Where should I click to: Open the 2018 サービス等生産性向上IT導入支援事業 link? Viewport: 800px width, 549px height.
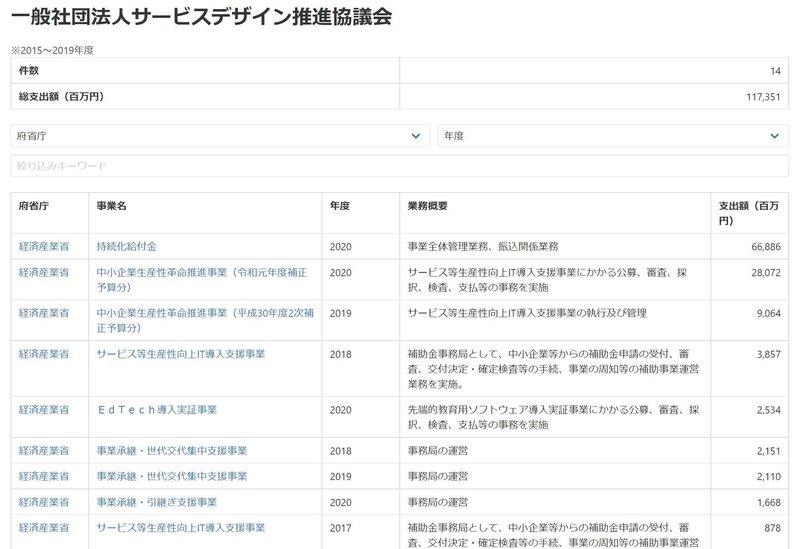tap(181, 354)
